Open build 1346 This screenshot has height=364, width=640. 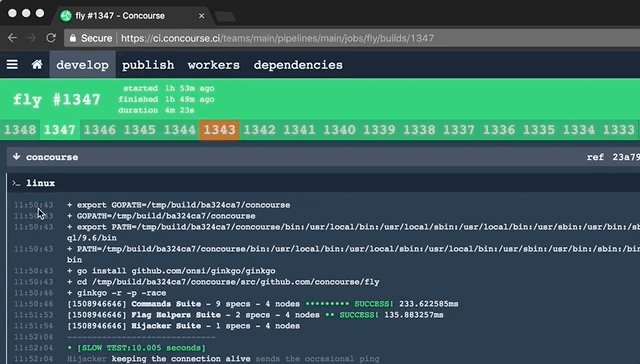coord(100,130)
